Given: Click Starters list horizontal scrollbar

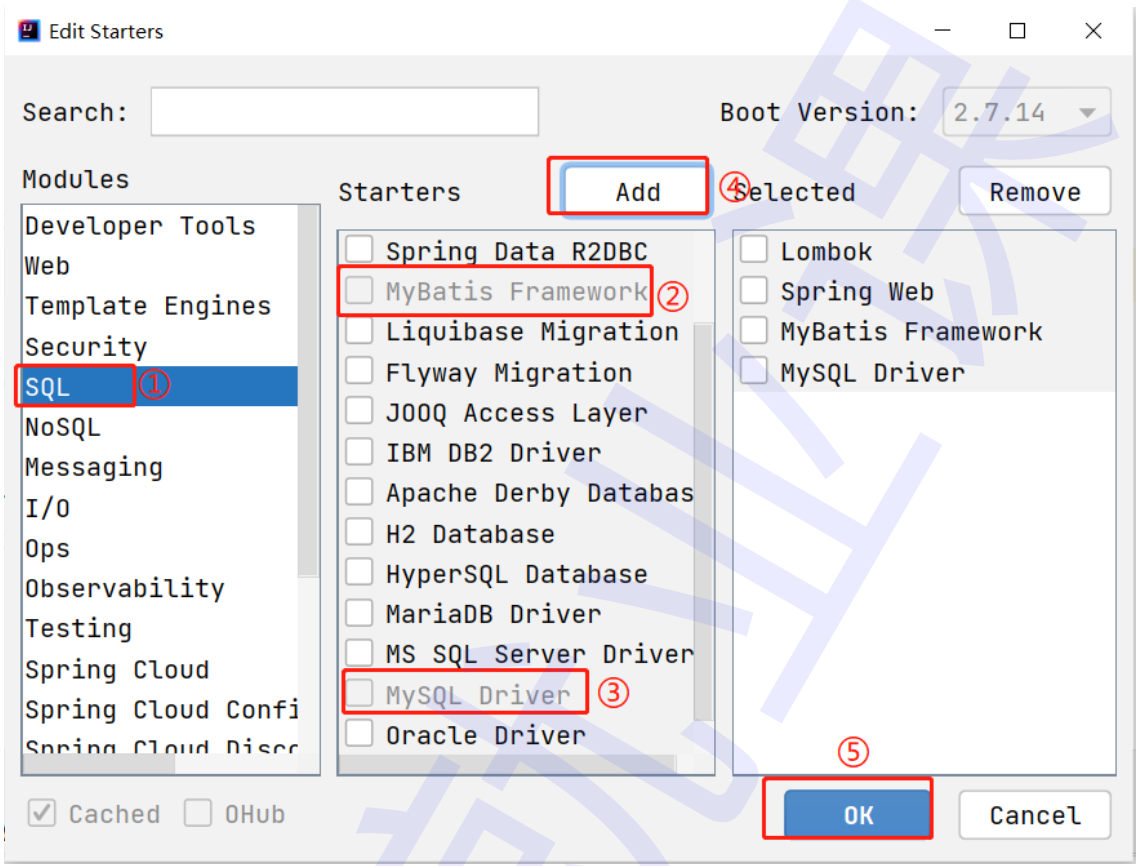Looking at the screenshot, I should point(507,765).
